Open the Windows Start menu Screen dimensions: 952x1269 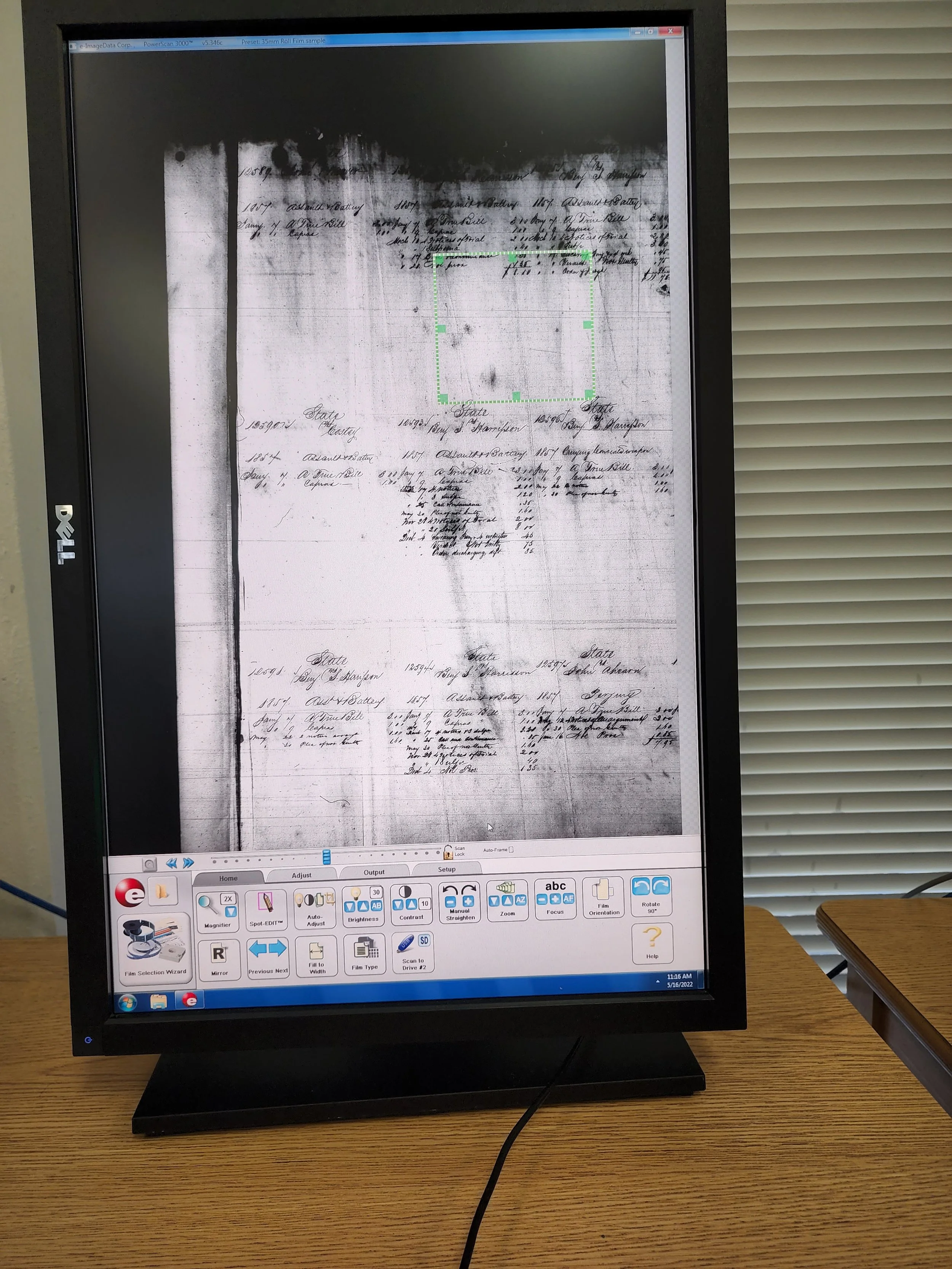click(128, 1002)
